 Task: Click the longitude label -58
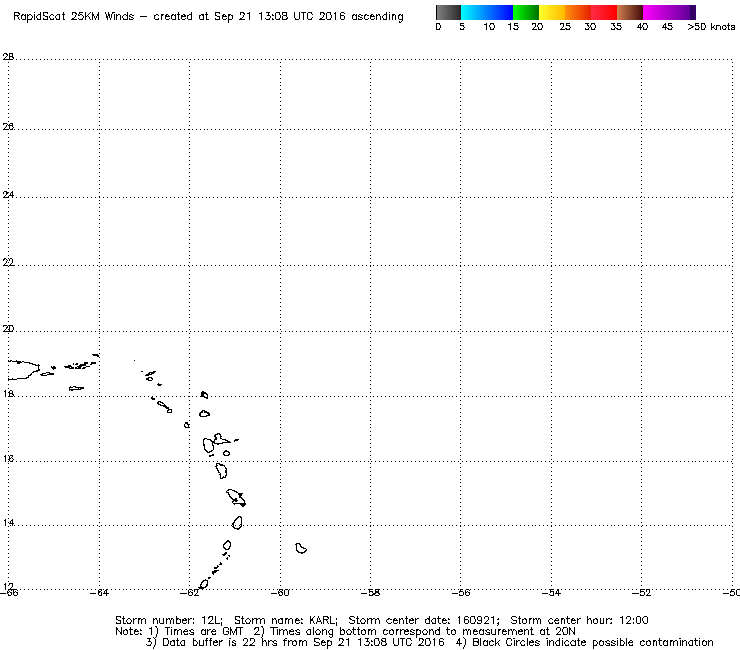pyautogui.click(x=370, y=593)
